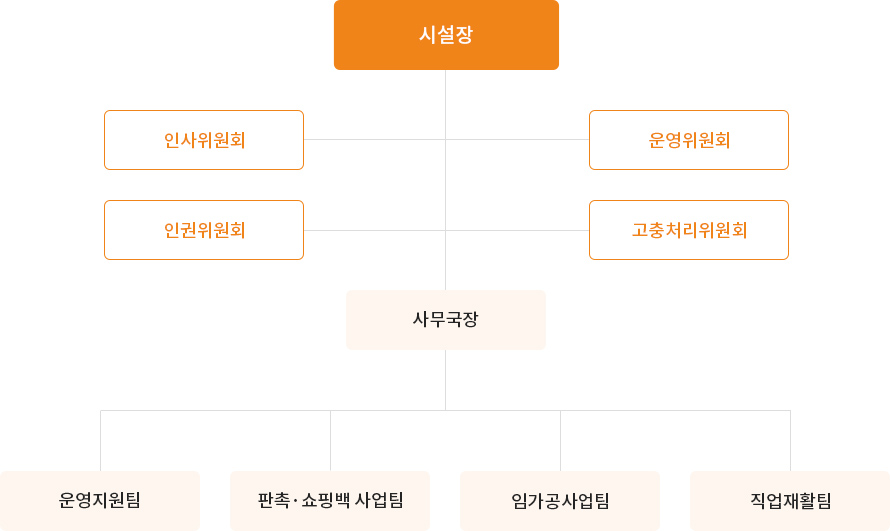Select the 사무국장 node
The image size is (890, 531).
pyautogui.click(x=446, y=320)
